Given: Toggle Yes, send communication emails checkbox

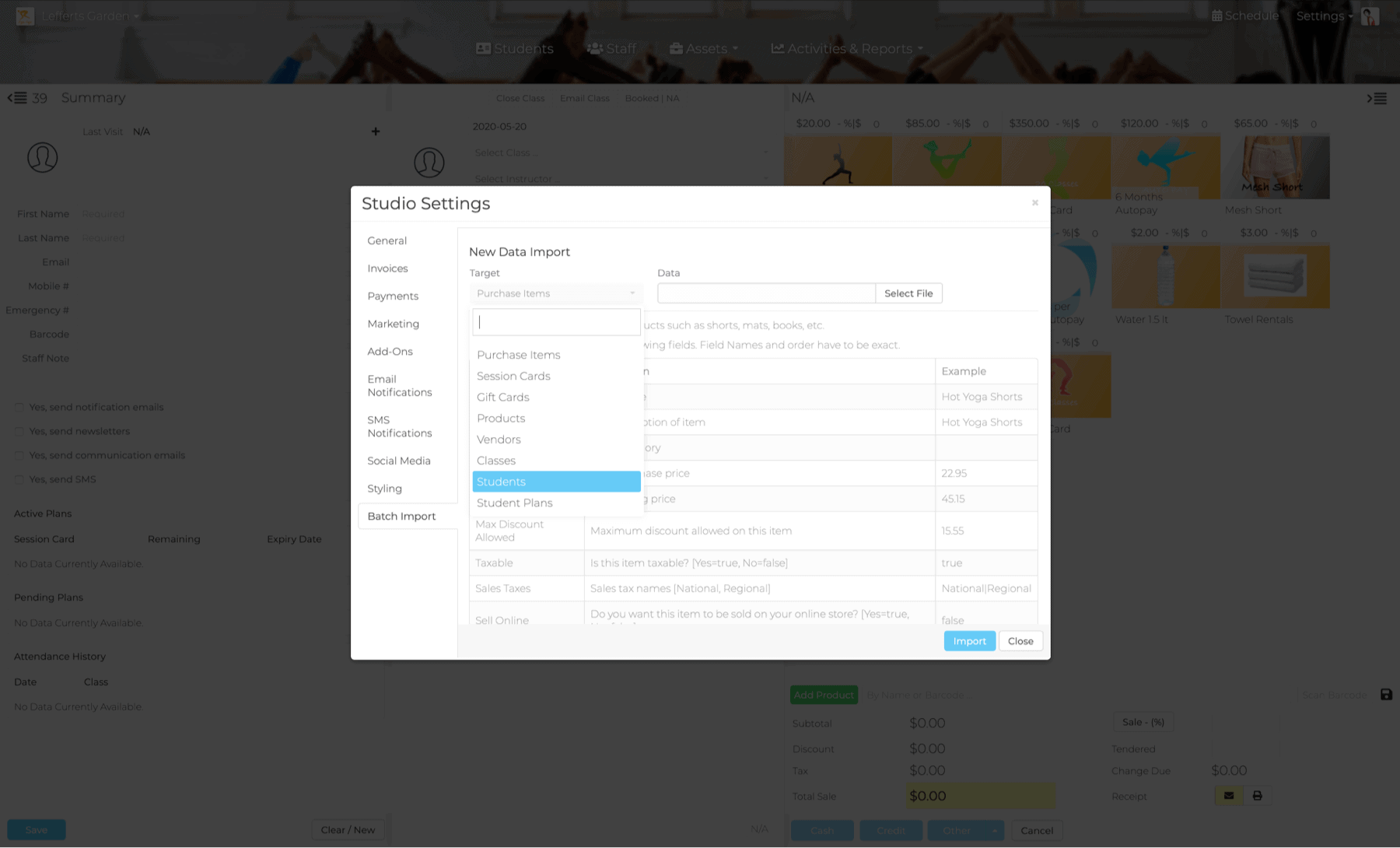Looking at the screenshot, I should [x=19, y=456].
